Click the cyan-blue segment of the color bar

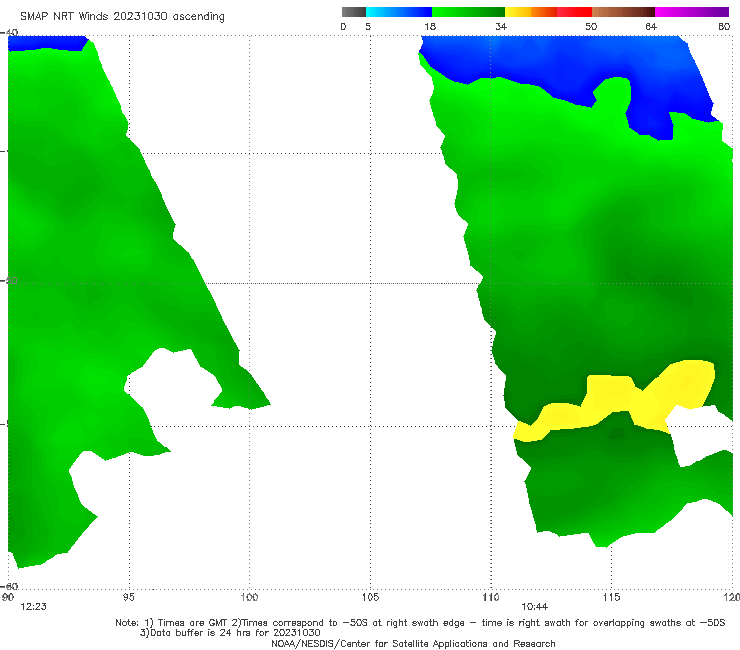tap(399, 12)
